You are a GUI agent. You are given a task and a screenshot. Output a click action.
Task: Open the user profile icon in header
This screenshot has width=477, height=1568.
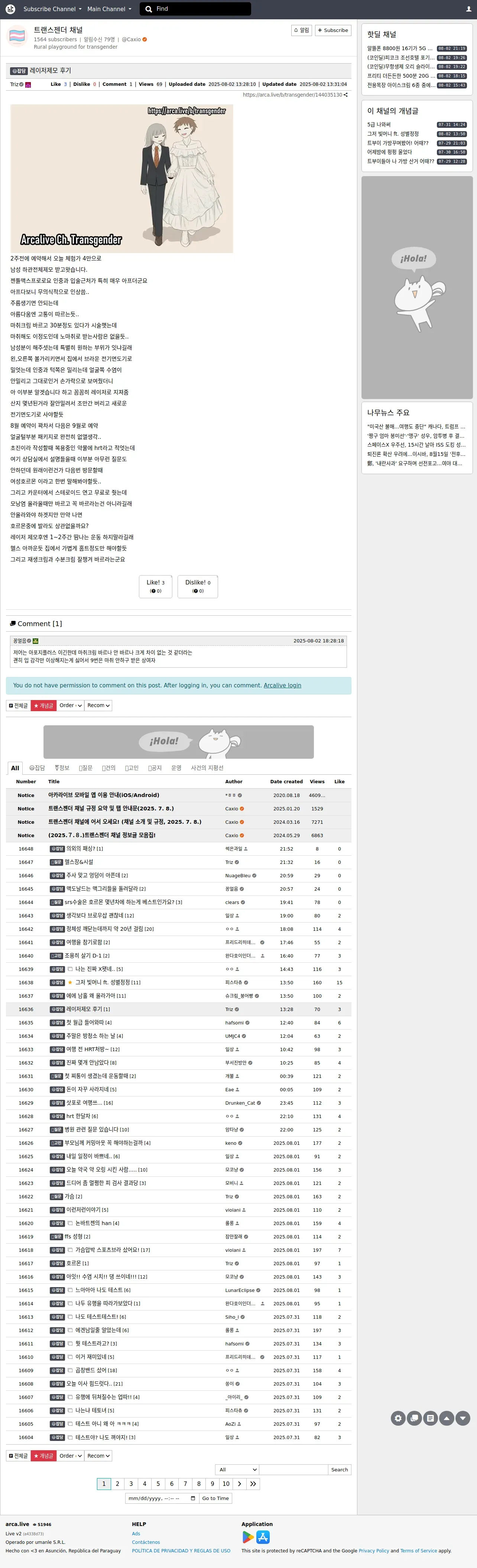click(x=468, y=9)
